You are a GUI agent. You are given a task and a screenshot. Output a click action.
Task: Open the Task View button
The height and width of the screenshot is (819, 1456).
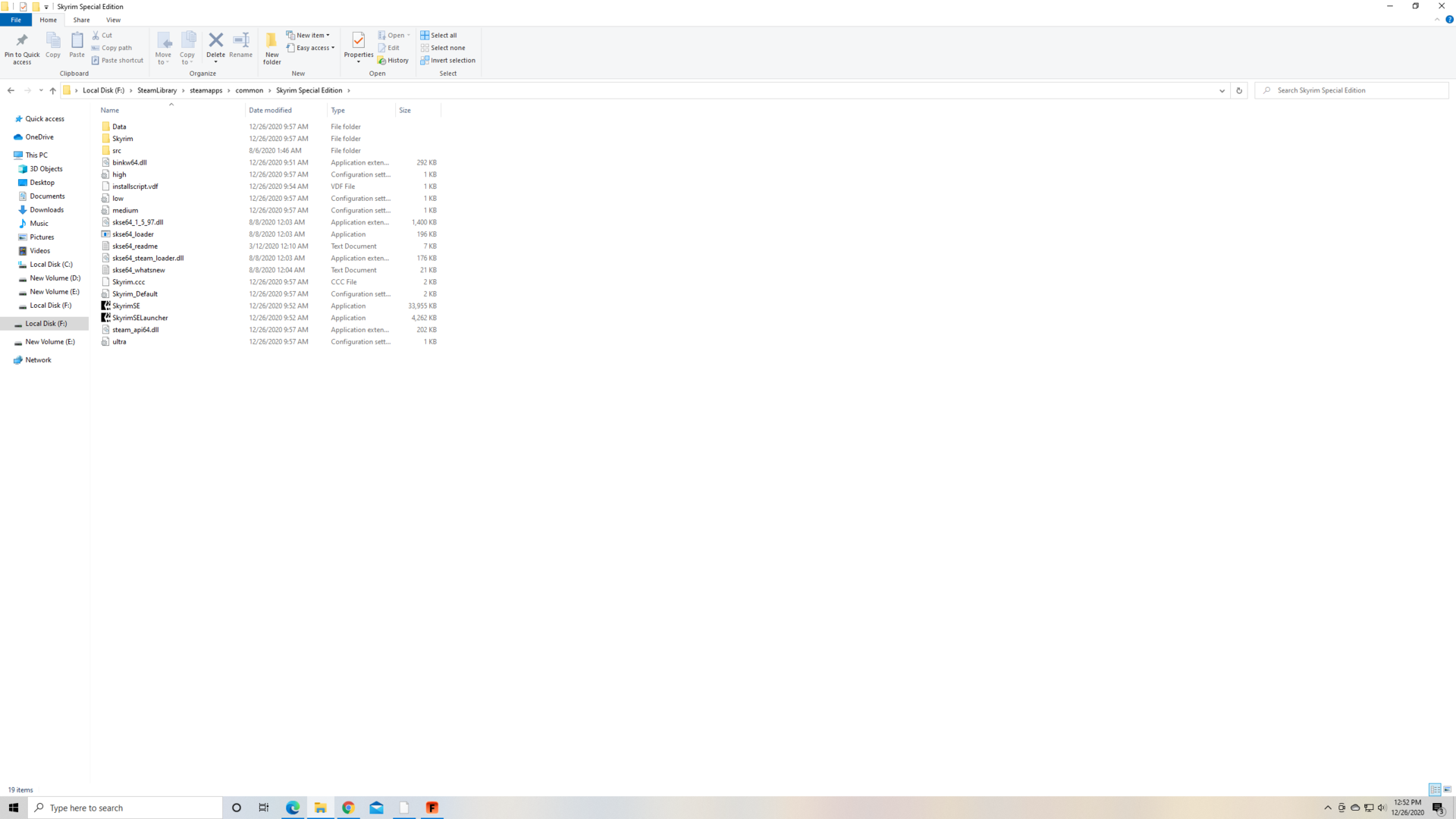tap(264, 808)
